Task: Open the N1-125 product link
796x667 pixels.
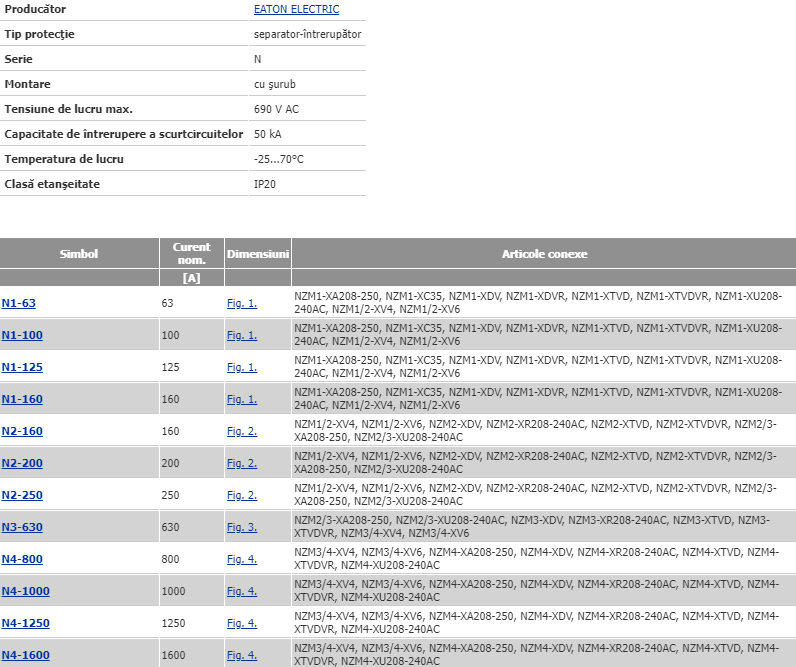Action: (22, 367)
